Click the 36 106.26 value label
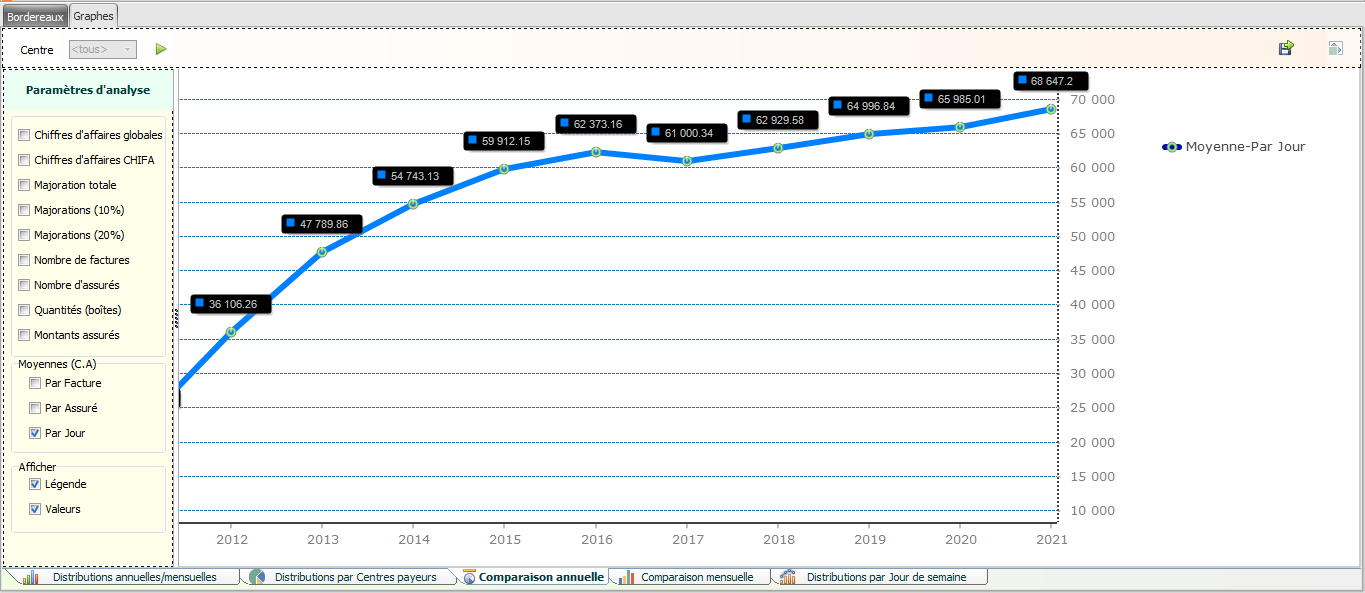 coord(231,304)
